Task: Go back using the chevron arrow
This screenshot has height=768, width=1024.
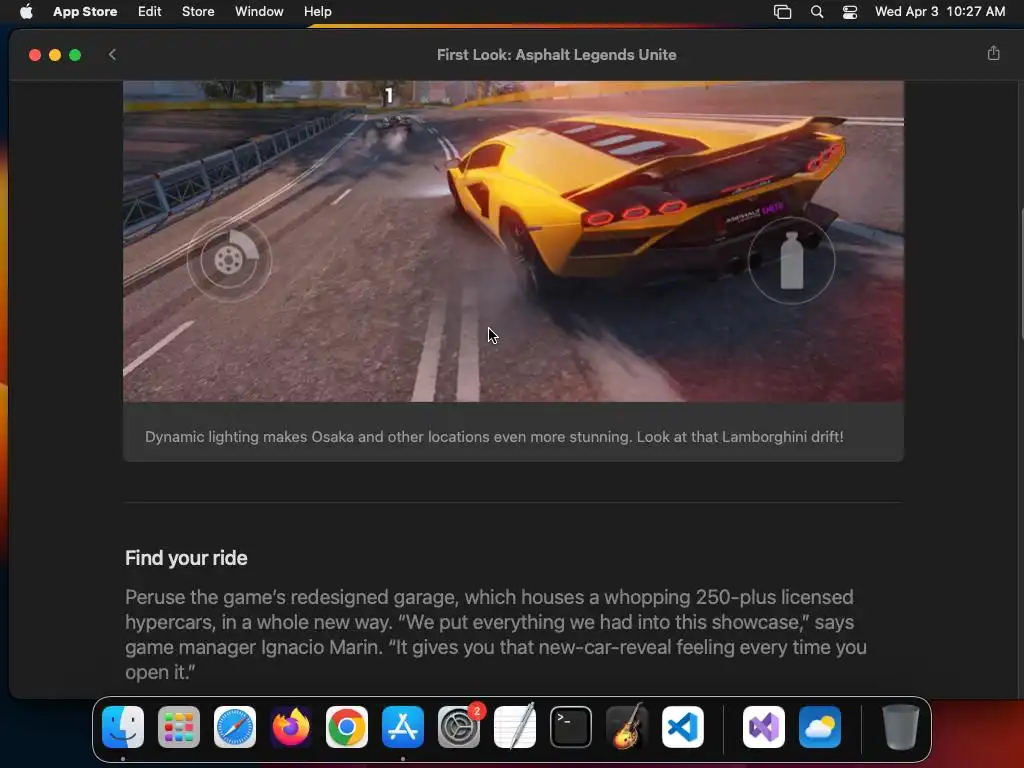Action: point(112,55)
